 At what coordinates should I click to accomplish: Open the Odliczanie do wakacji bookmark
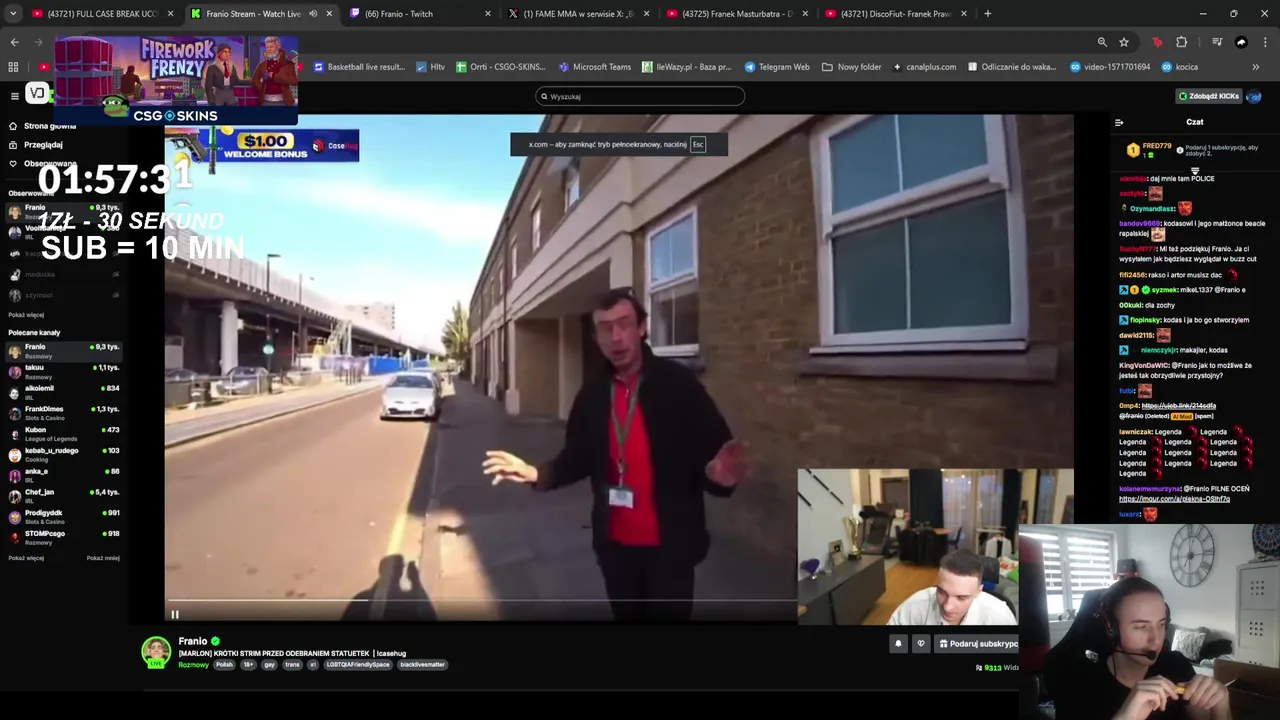tap(1012, 67)
